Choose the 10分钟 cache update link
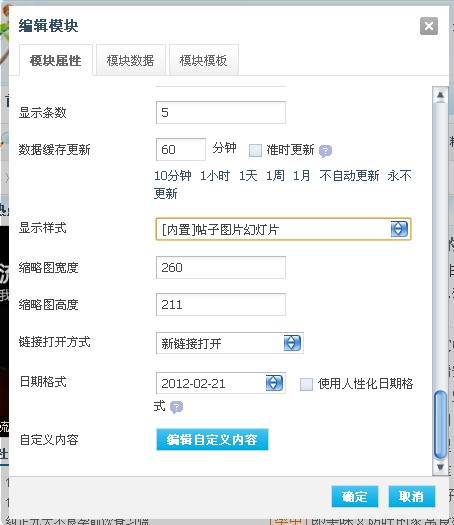Image resolution: width=454 pixels, height=525 pixels. point(172,176)
